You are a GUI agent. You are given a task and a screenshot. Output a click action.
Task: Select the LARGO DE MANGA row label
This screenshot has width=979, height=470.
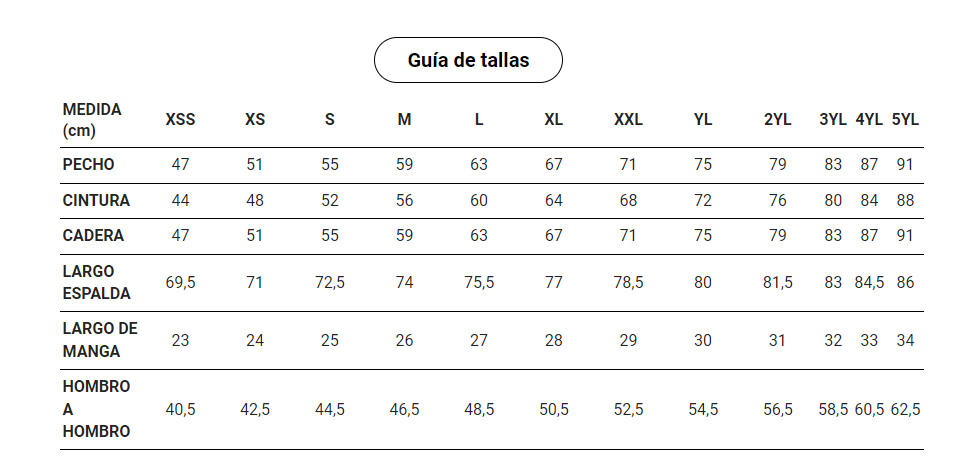click(99, 340)
